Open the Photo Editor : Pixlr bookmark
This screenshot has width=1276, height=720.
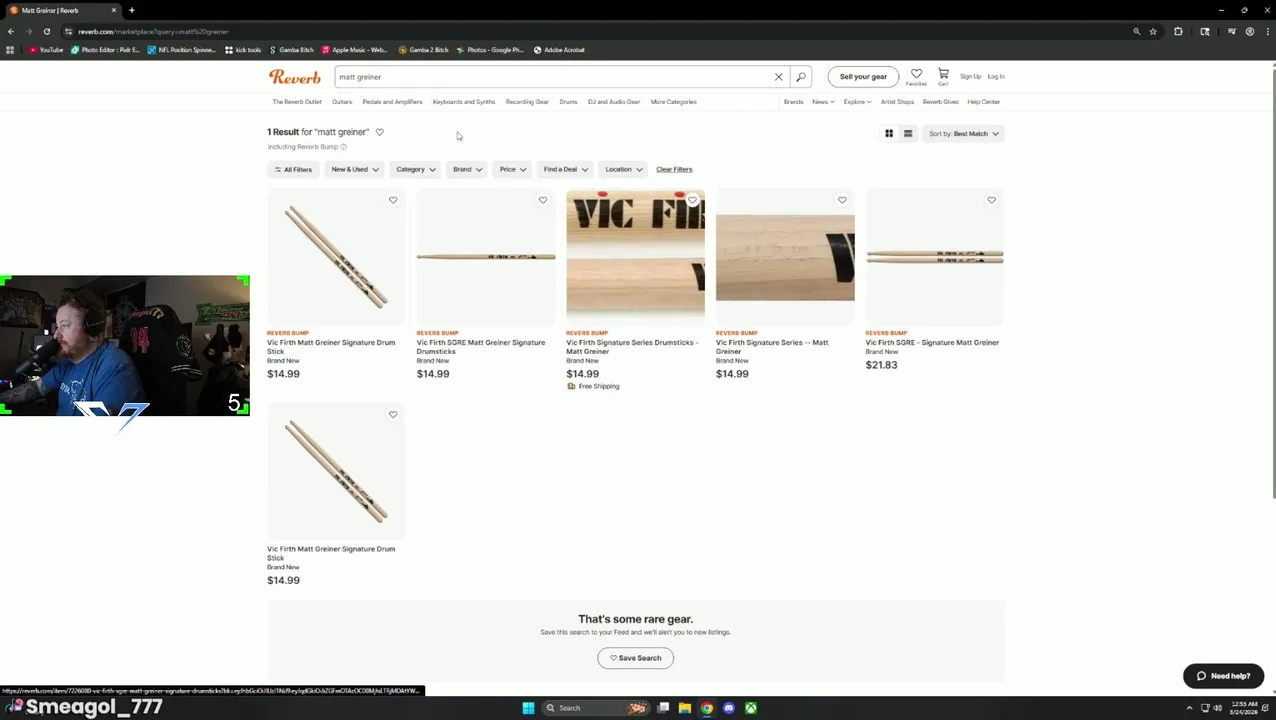tap(105, 50)
